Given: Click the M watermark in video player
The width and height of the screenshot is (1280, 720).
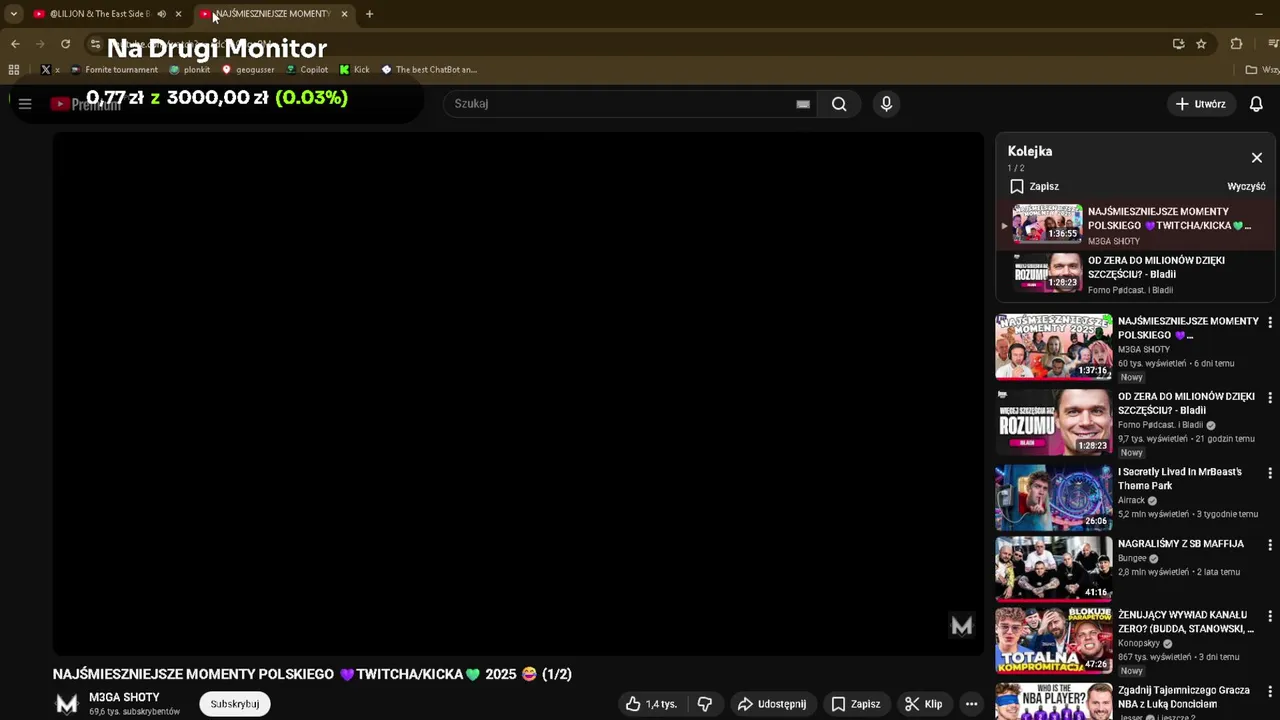Looking at the screenshot, I should (962, 626).
